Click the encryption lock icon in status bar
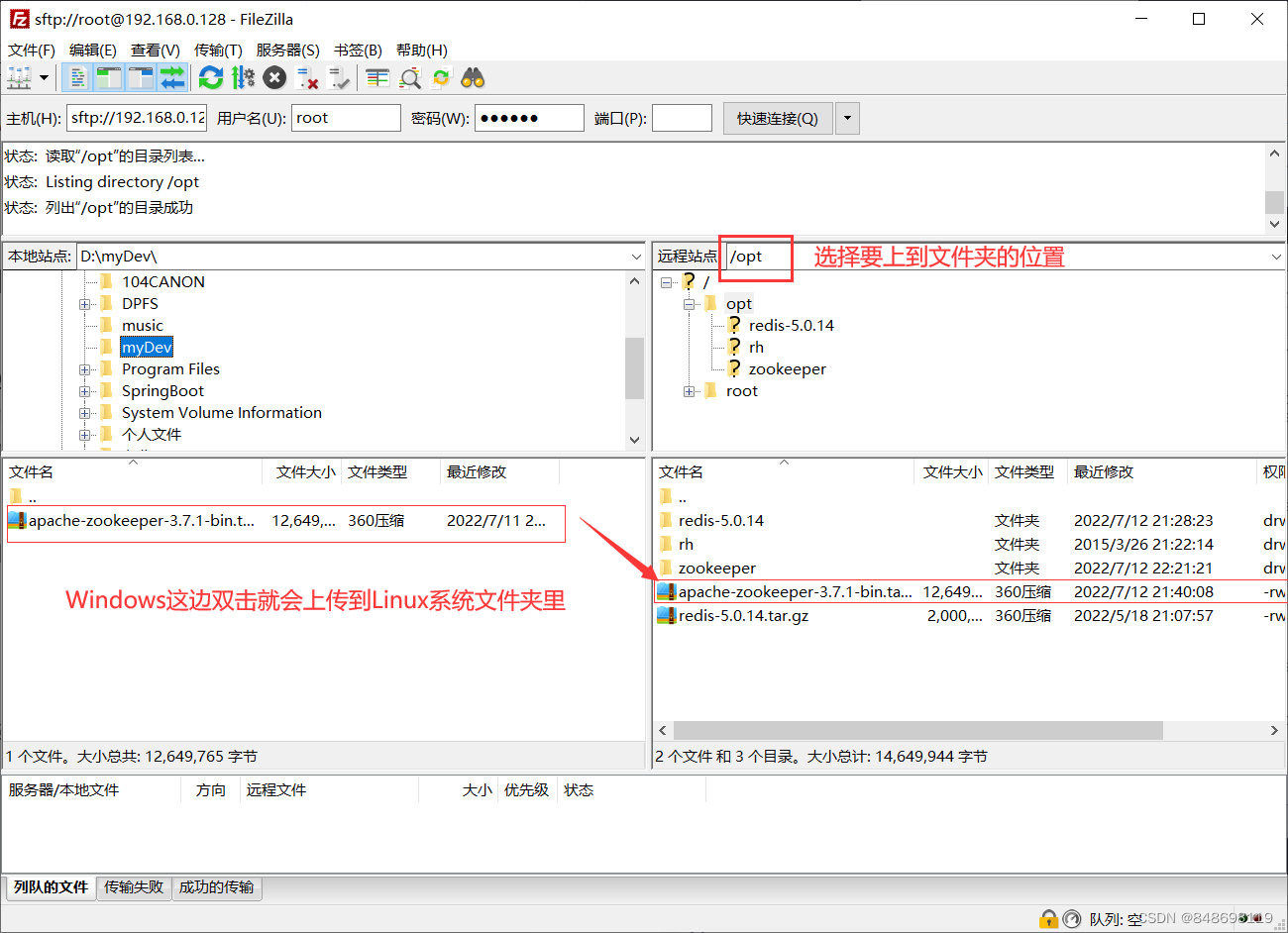 (x=1049, y=919)
